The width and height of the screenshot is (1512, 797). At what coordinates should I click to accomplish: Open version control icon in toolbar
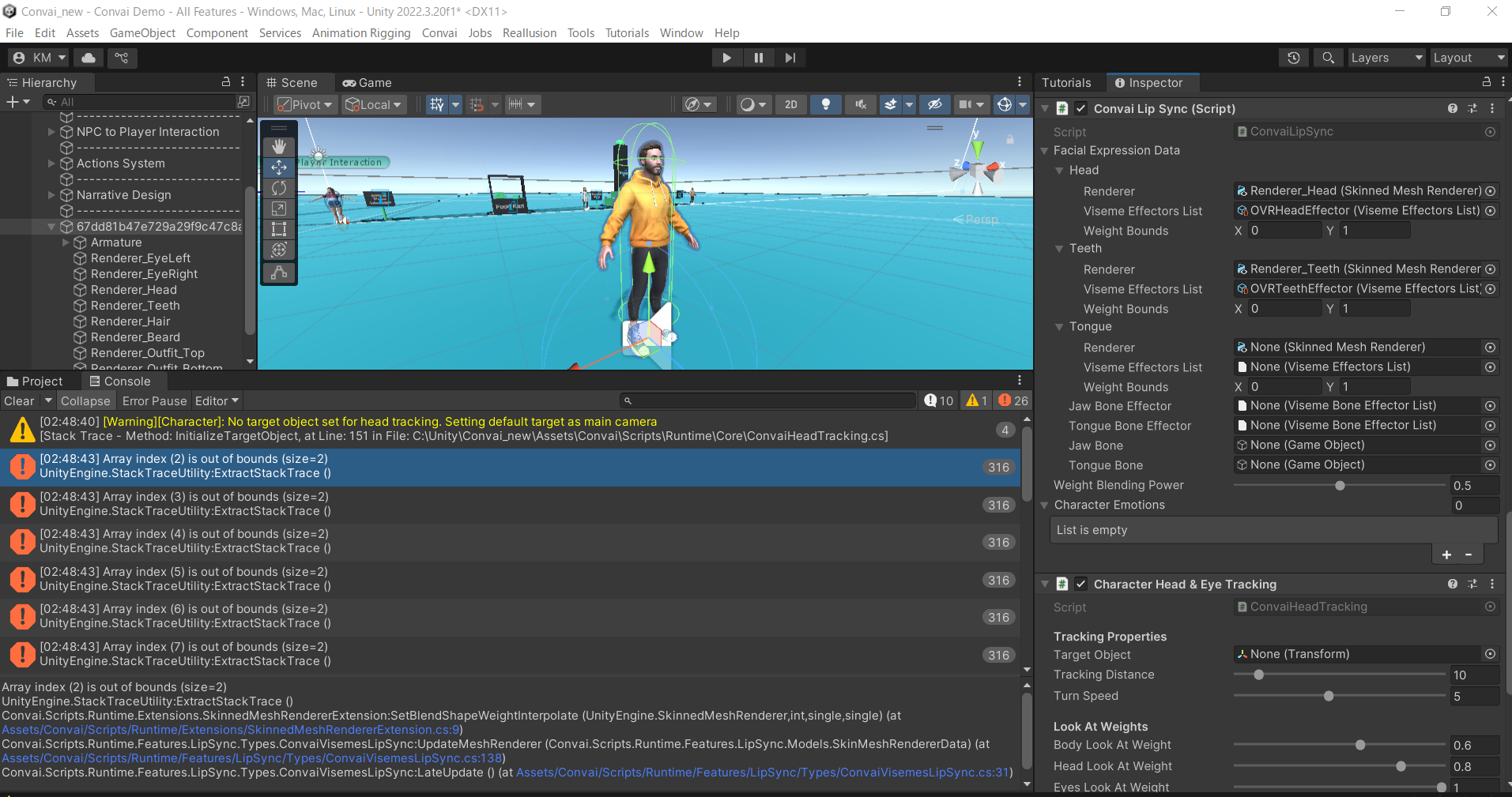[x=122, y=58]
